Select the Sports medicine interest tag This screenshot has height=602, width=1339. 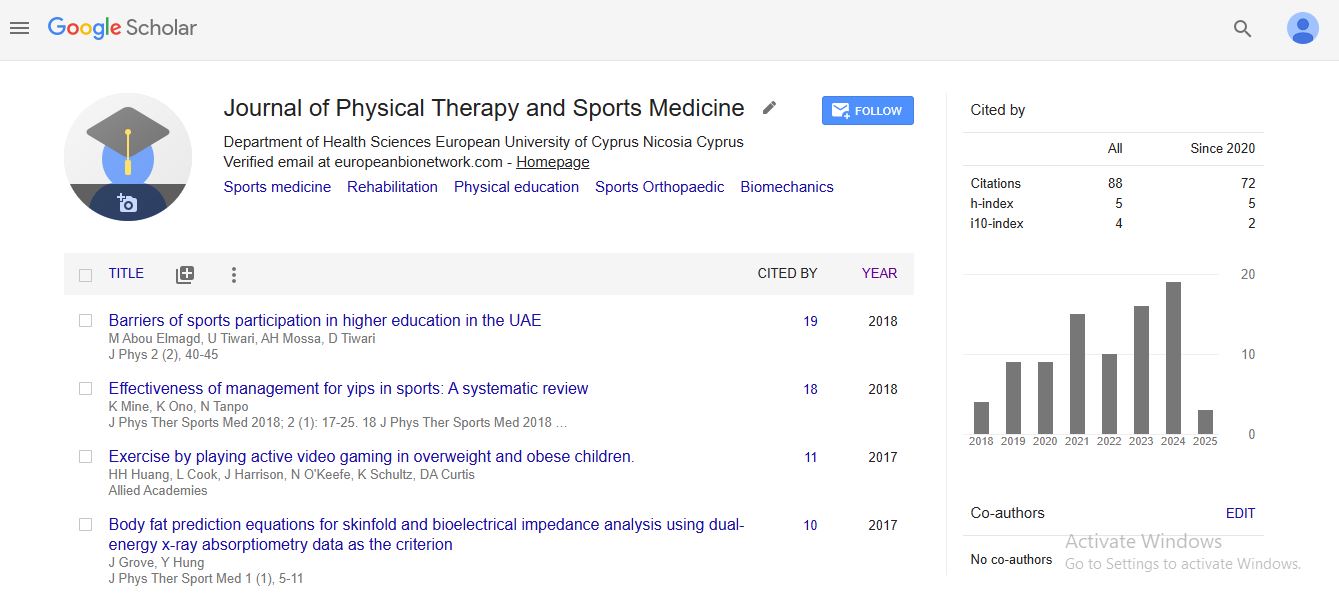click(277, 187)
